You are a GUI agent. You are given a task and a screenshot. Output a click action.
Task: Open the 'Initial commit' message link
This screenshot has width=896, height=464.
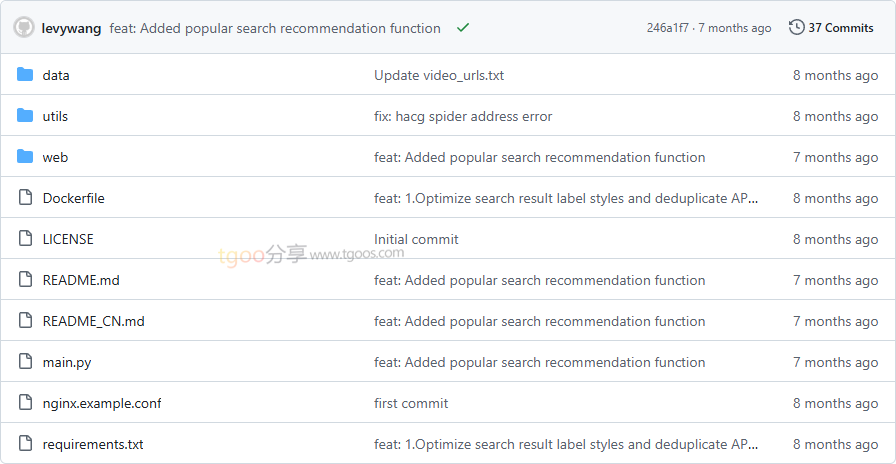pyautogui.click(x=416, y=239)
